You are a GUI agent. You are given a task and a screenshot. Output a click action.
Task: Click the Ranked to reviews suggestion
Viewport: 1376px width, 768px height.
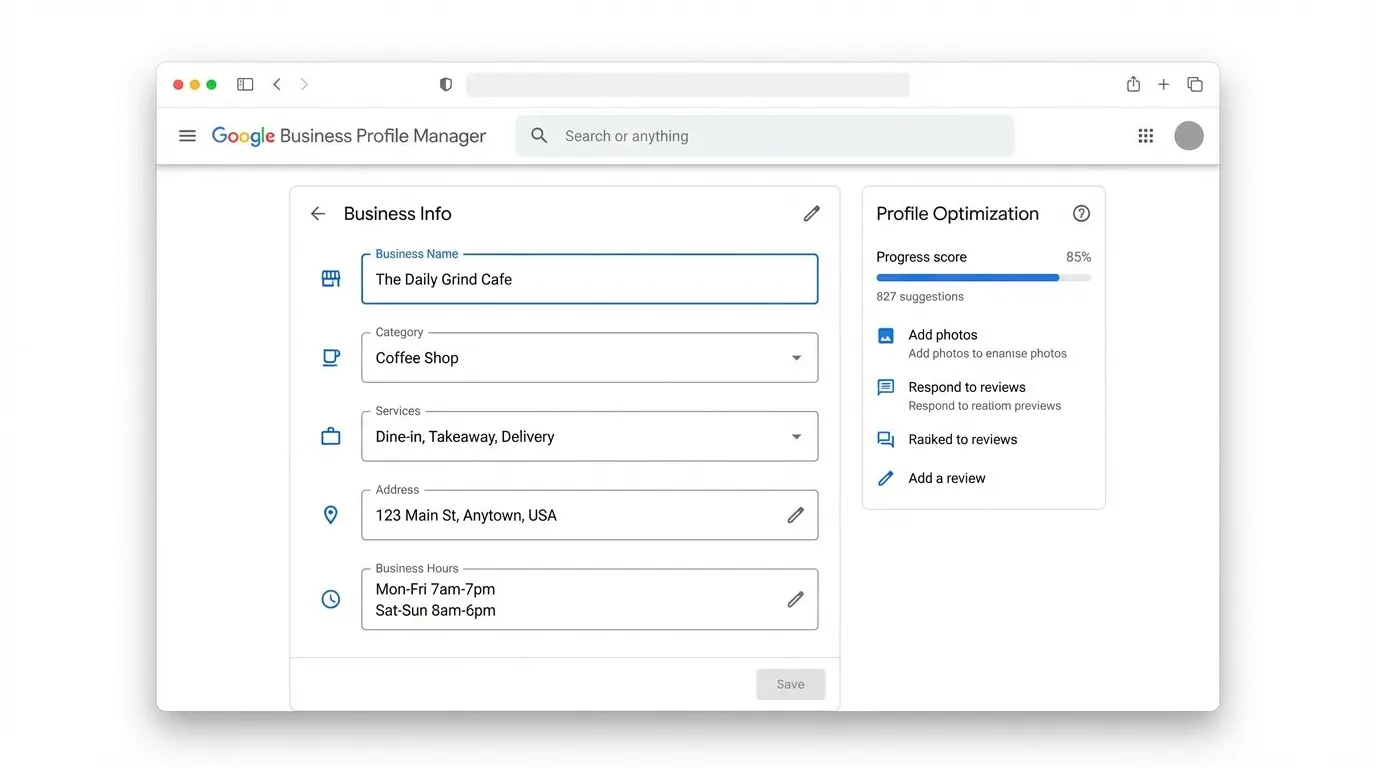pos(962,439)
